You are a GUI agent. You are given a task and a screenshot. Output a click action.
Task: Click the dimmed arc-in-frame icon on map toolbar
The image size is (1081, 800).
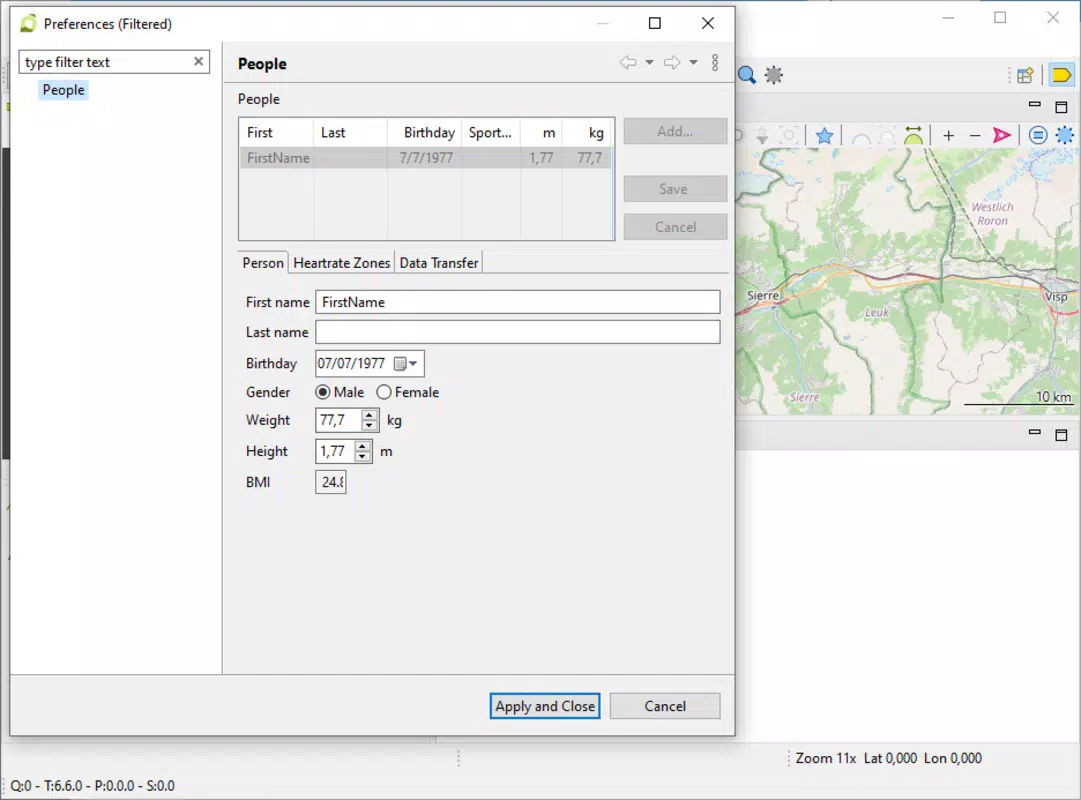(887, 135)
